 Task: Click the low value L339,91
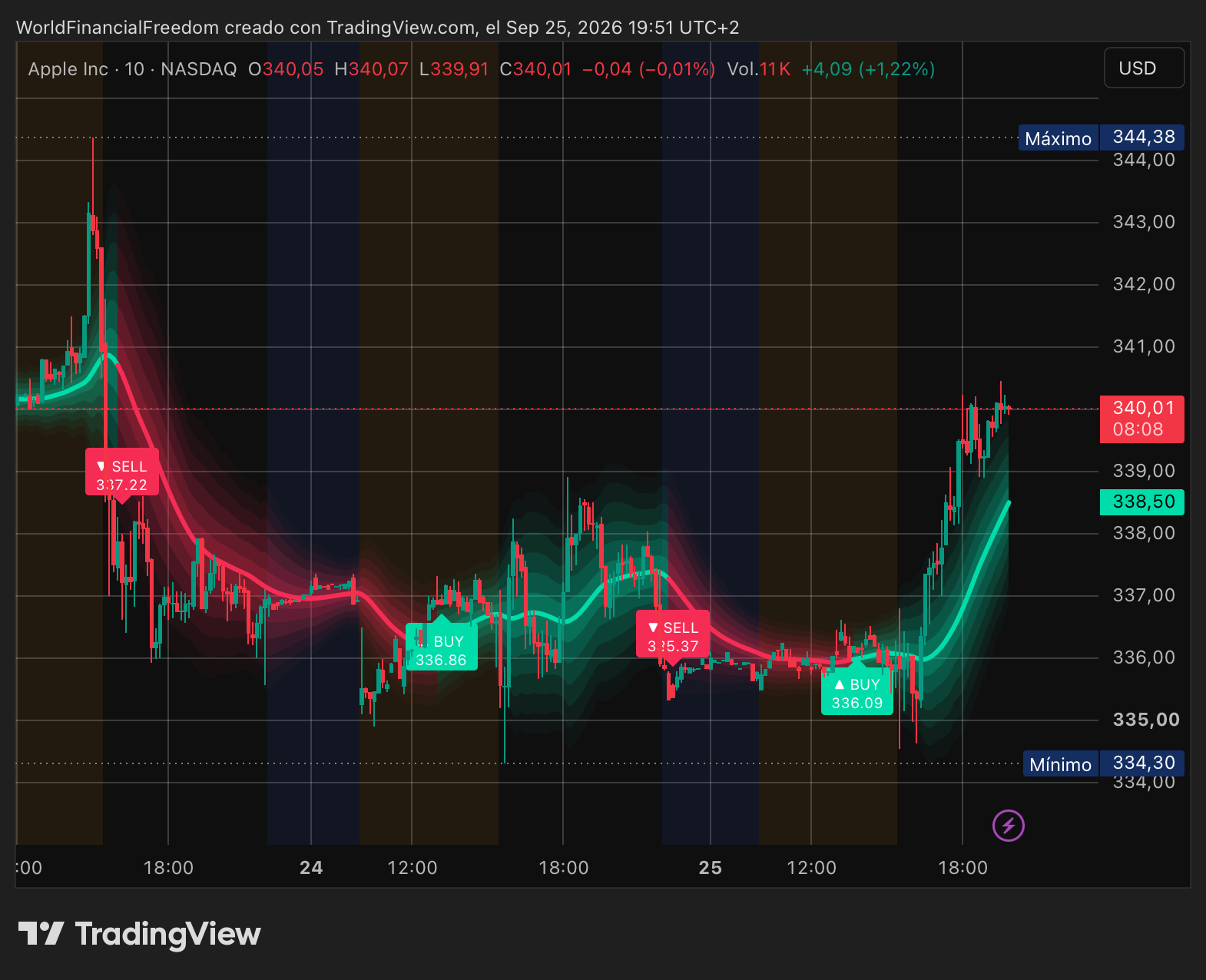coord(454,69)
